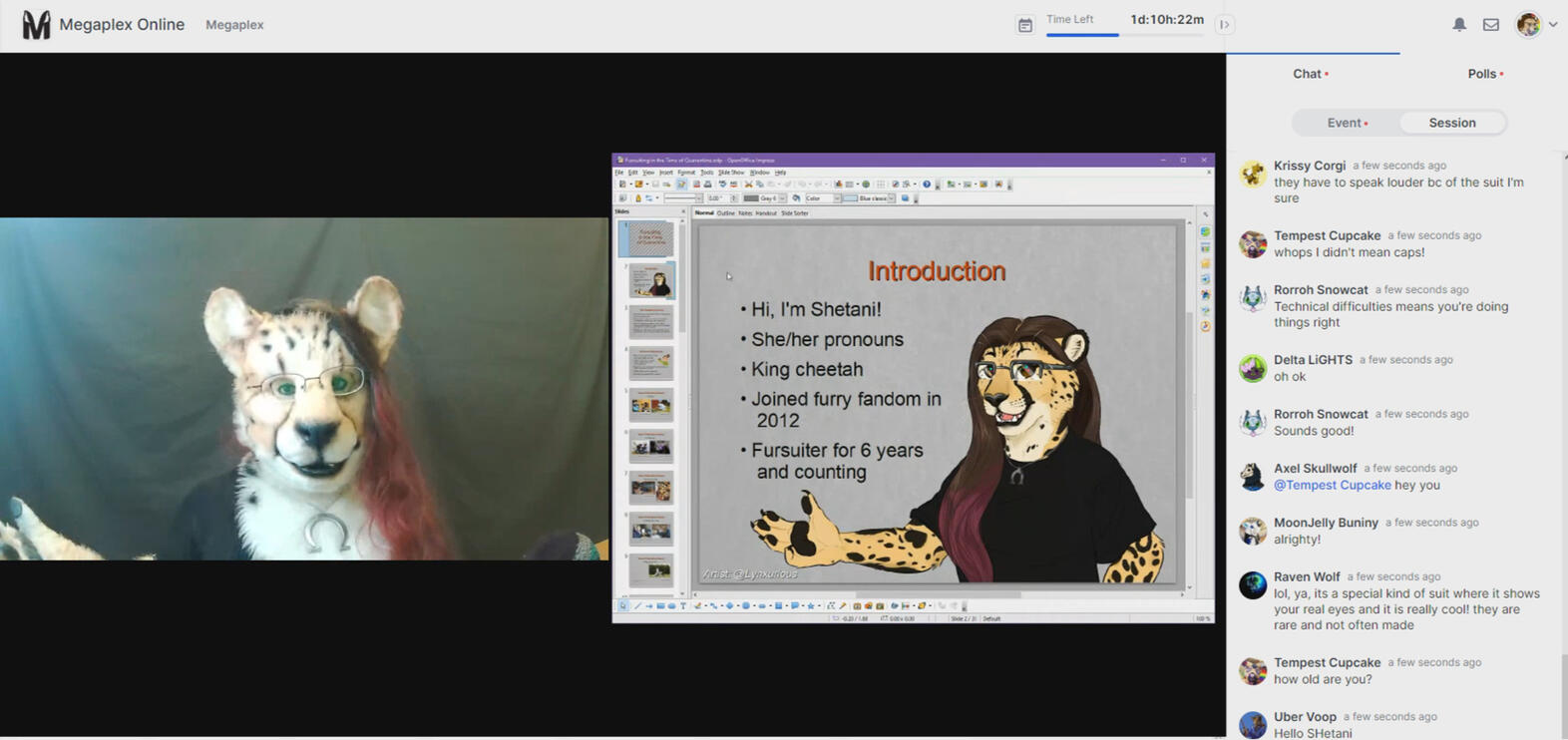Open the Chat tab
The image size is (1568, 740).
coord(1309,74)
